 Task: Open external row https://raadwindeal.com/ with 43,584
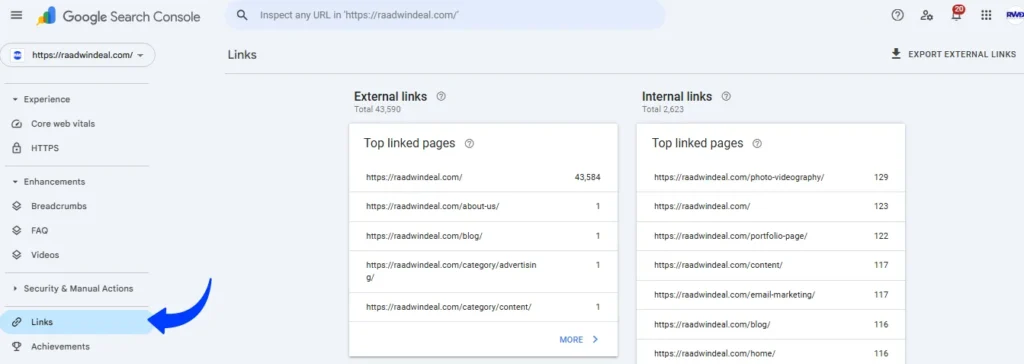483,177
